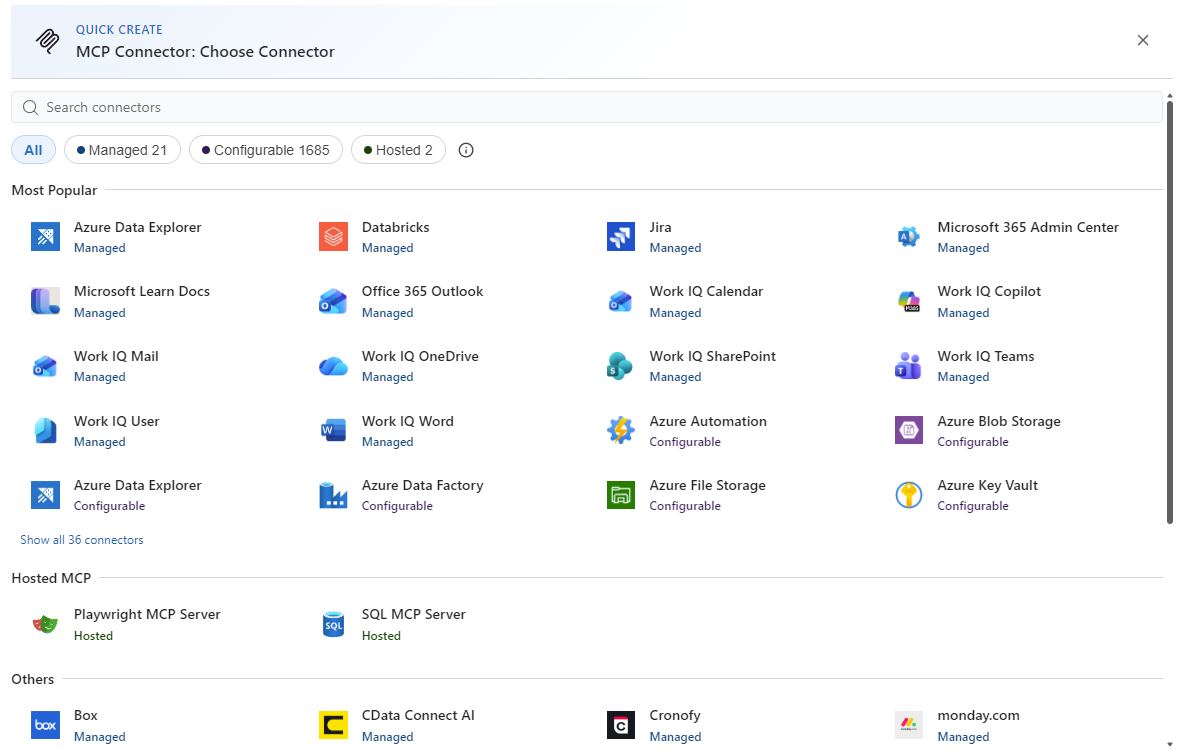Click the monday.com connector icon
The height and width of the screenshot is (750, 1180).
click(x=908, y=726)
